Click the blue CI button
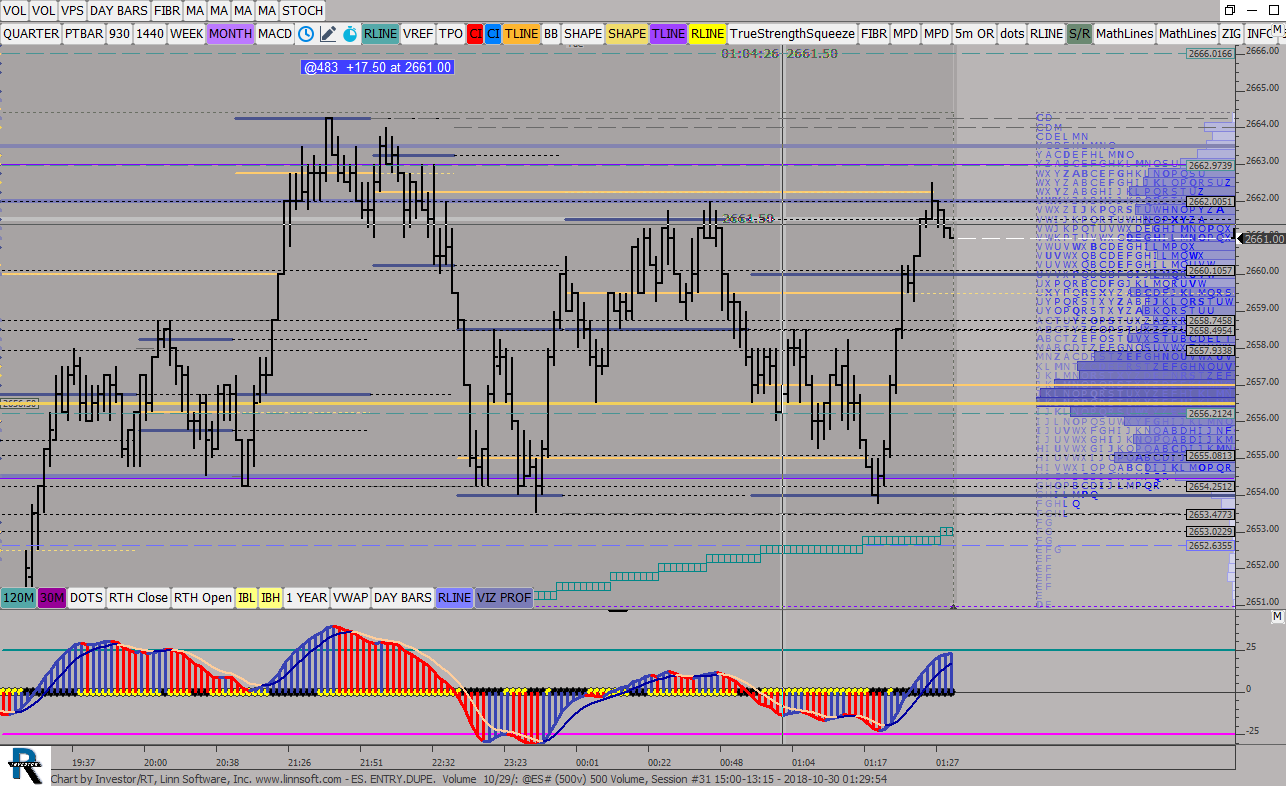This screenshot has height=786, width=1286. [493, 33]
